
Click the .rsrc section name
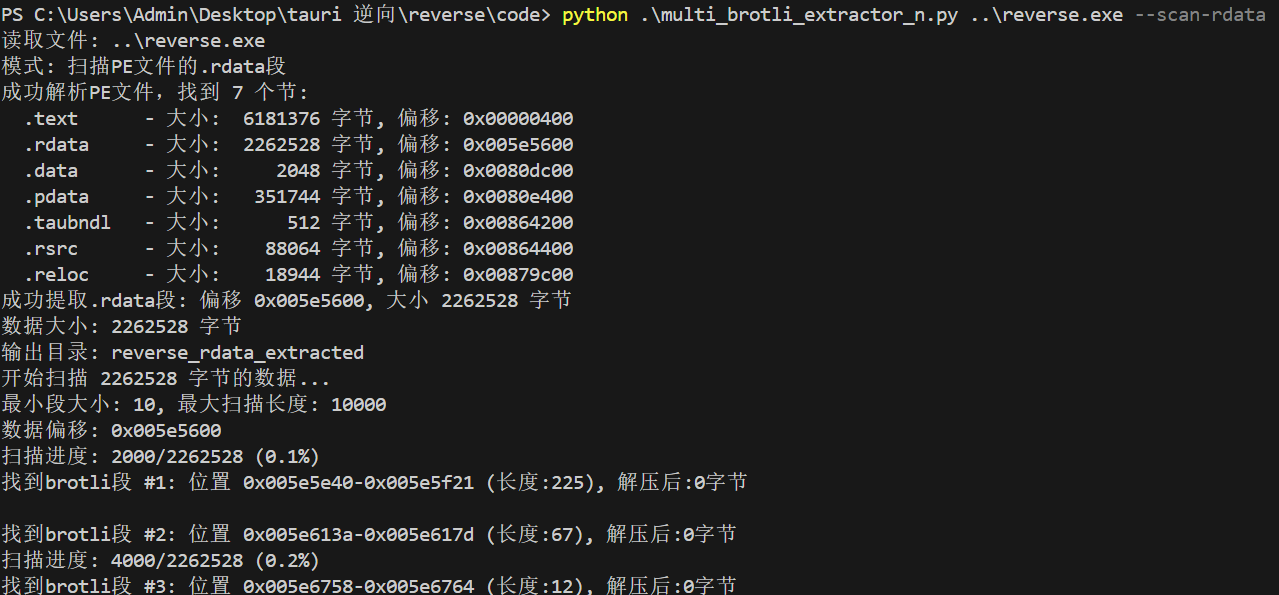[x=51, y=249]
